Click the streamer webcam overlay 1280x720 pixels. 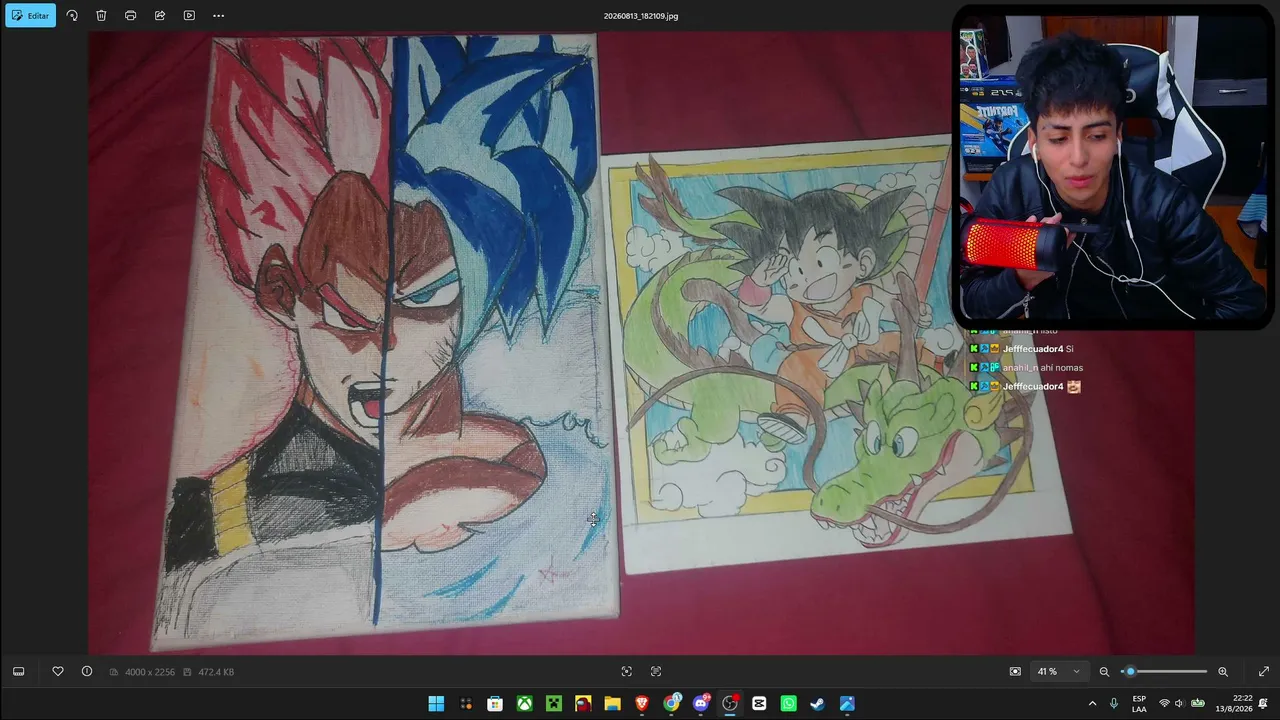(x=1112, y=167)
